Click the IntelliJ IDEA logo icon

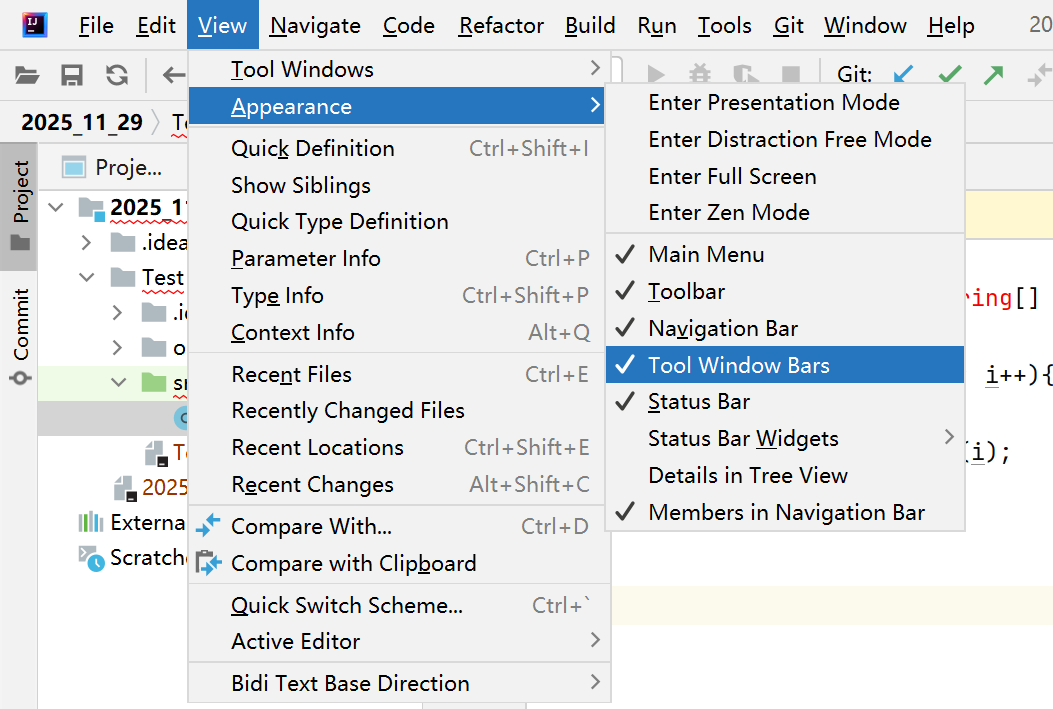pos(34,25)
